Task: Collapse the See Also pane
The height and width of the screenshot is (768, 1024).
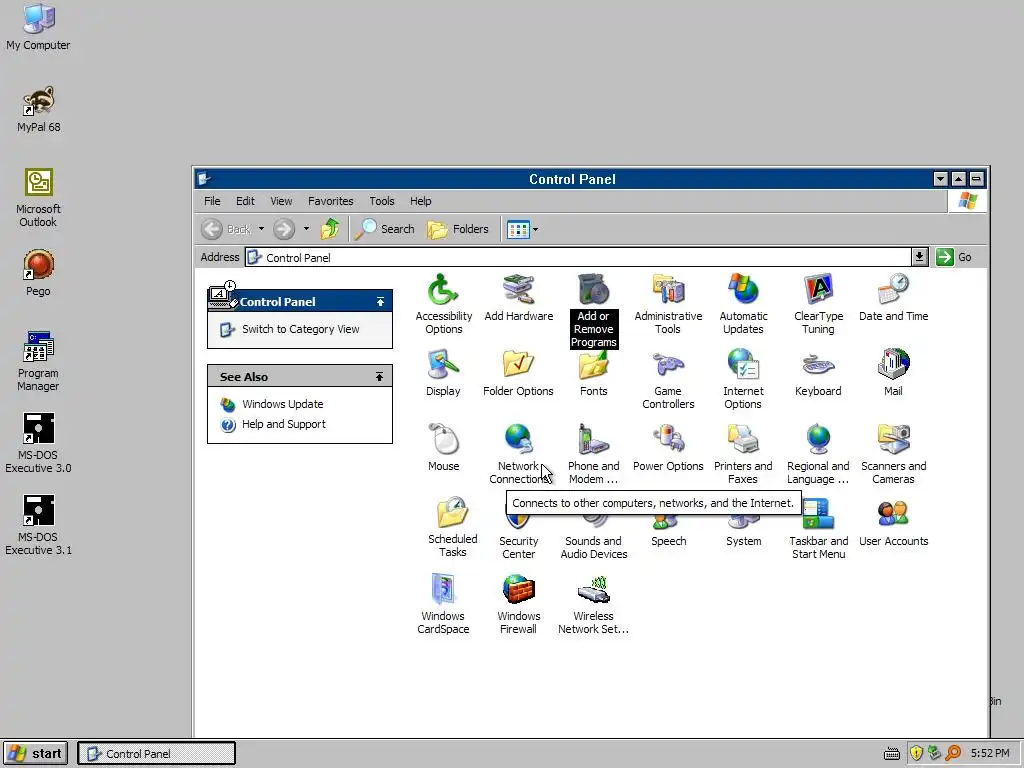Action: 379,377
